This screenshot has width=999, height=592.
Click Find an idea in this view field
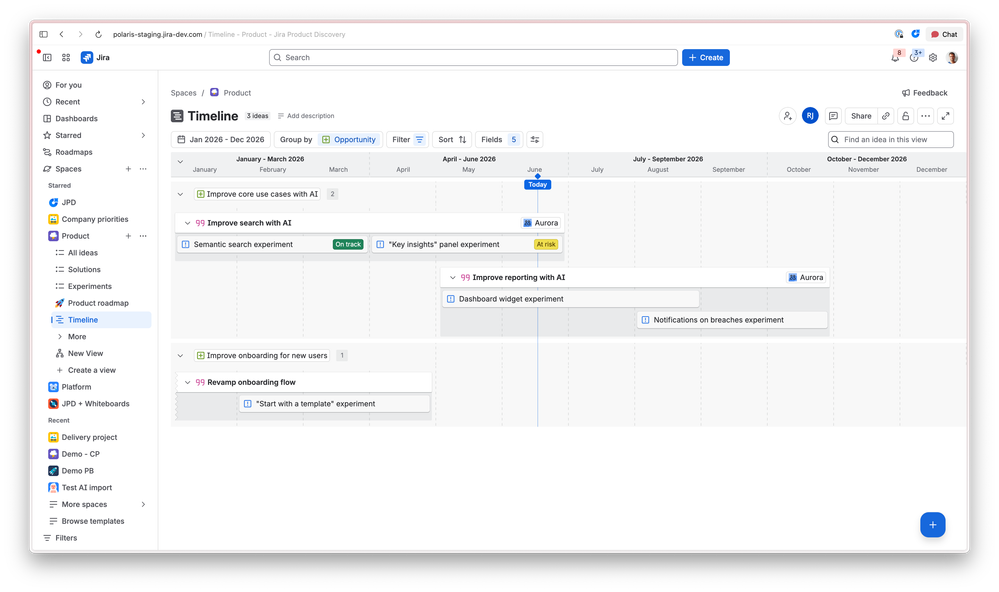pyautogui.click(x=891, y=140)
